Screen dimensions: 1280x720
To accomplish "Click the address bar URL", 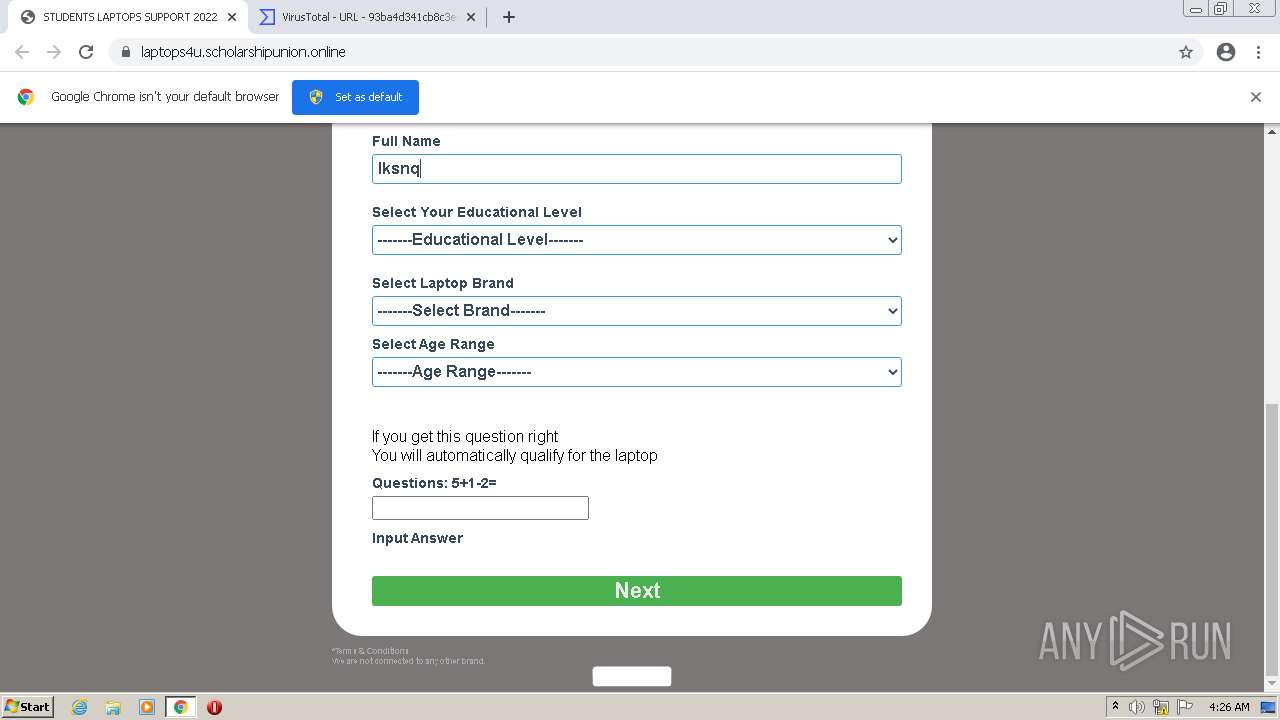I will (243, 52).
